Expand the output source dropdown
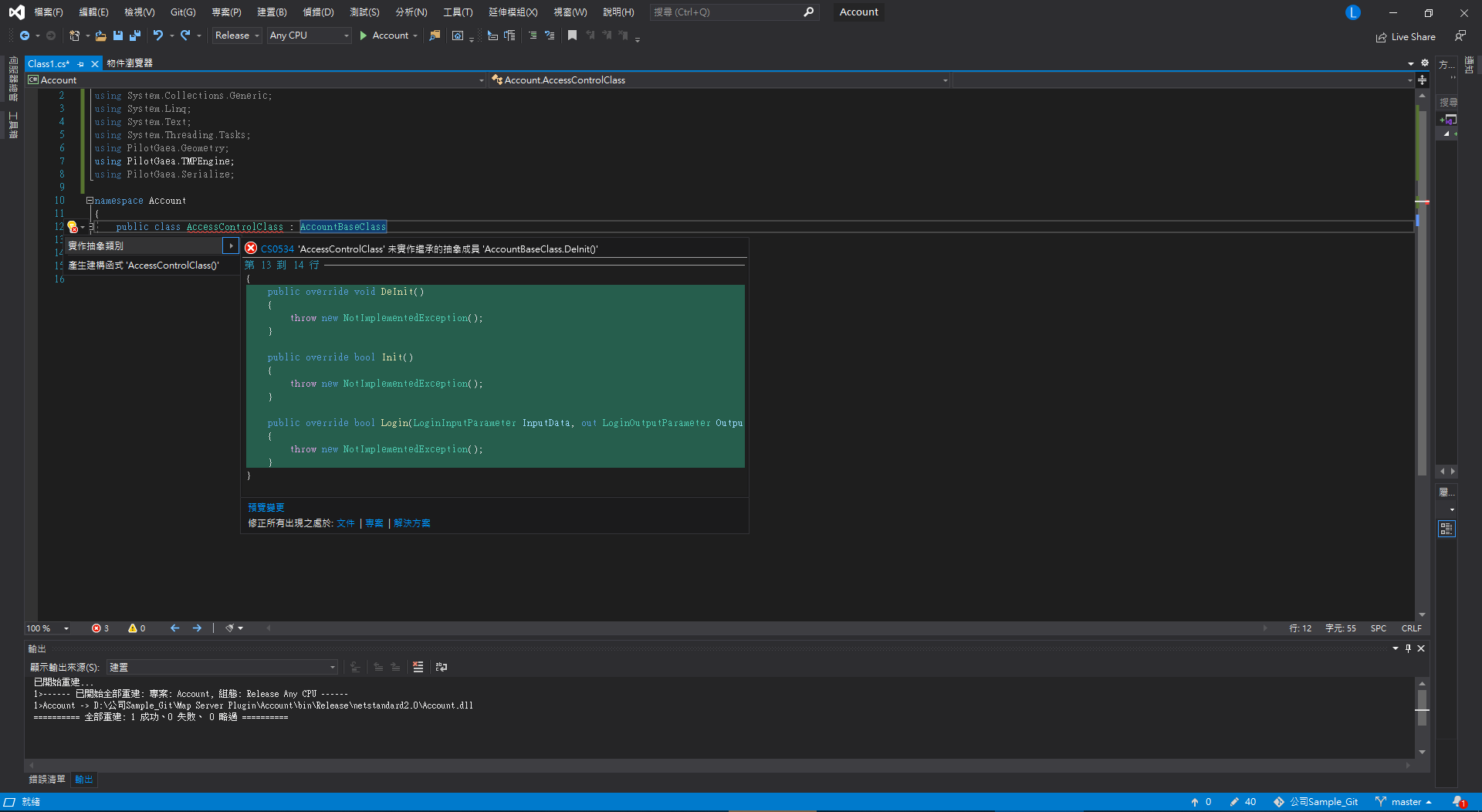Screen dimensions: 1482x812 (x=333, y=667)
